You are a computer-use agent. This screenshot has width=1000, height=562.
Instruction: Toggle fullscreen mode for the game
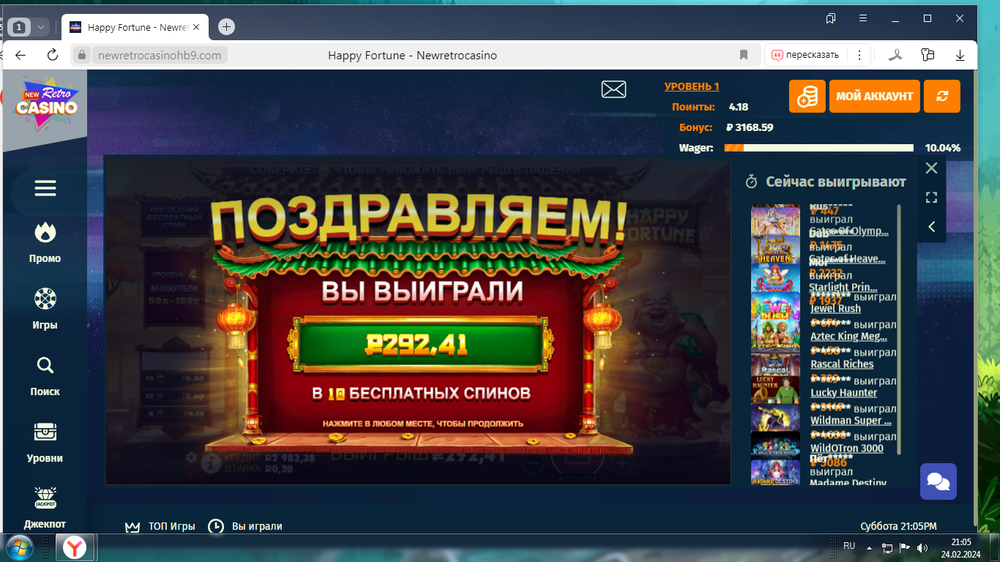click(x=931, y=198)
